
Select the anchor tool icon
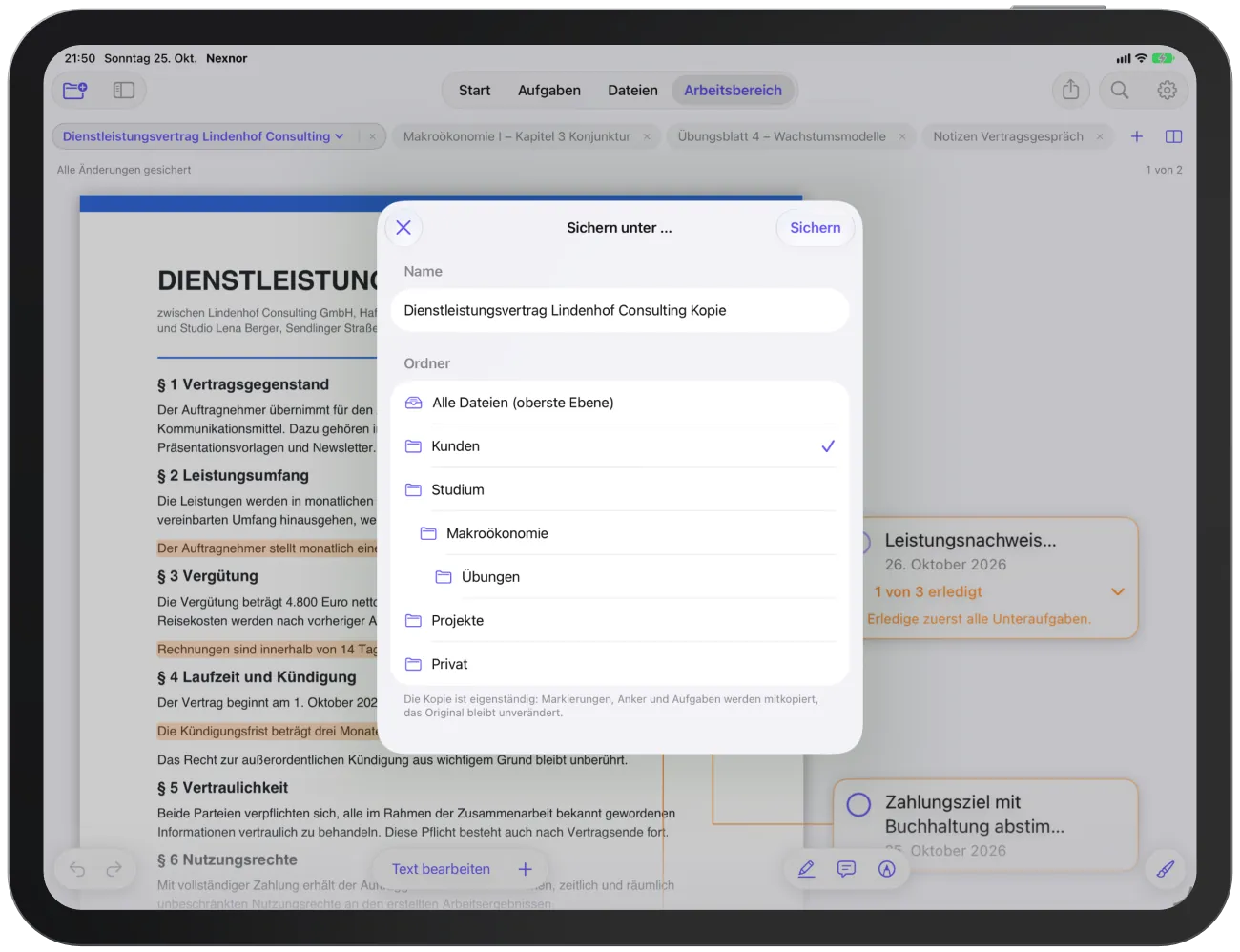click(887, 869)
